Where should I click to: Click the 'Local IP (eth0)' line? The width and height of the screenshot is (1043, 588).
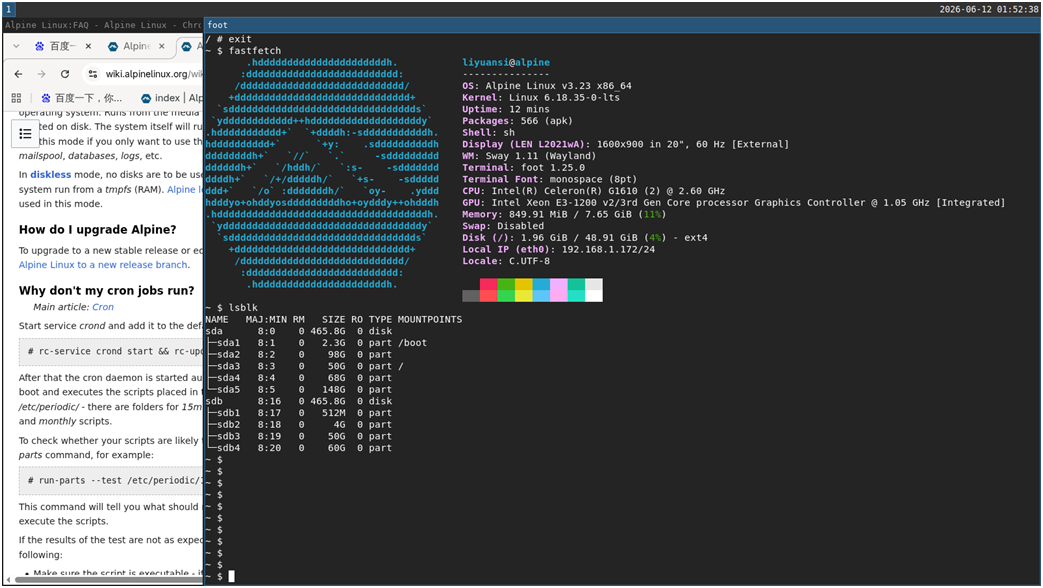point(558,249)
